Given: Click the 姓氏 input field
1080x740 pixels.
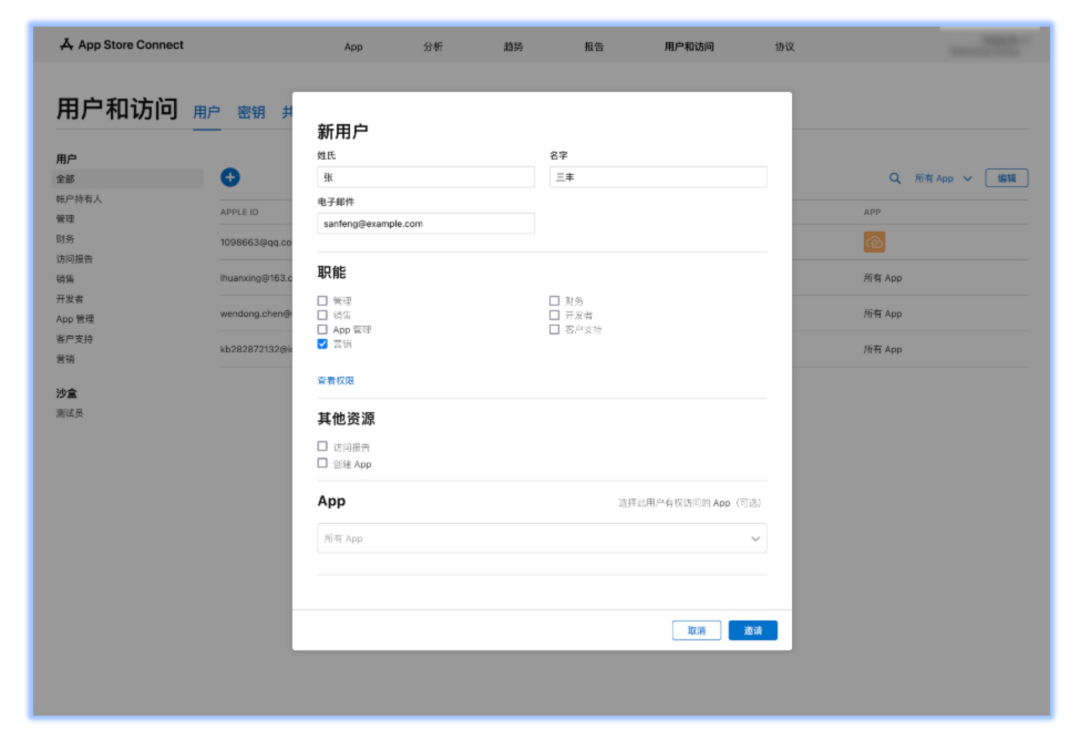Looking at the screenshot, I should [x=426, y=177].
